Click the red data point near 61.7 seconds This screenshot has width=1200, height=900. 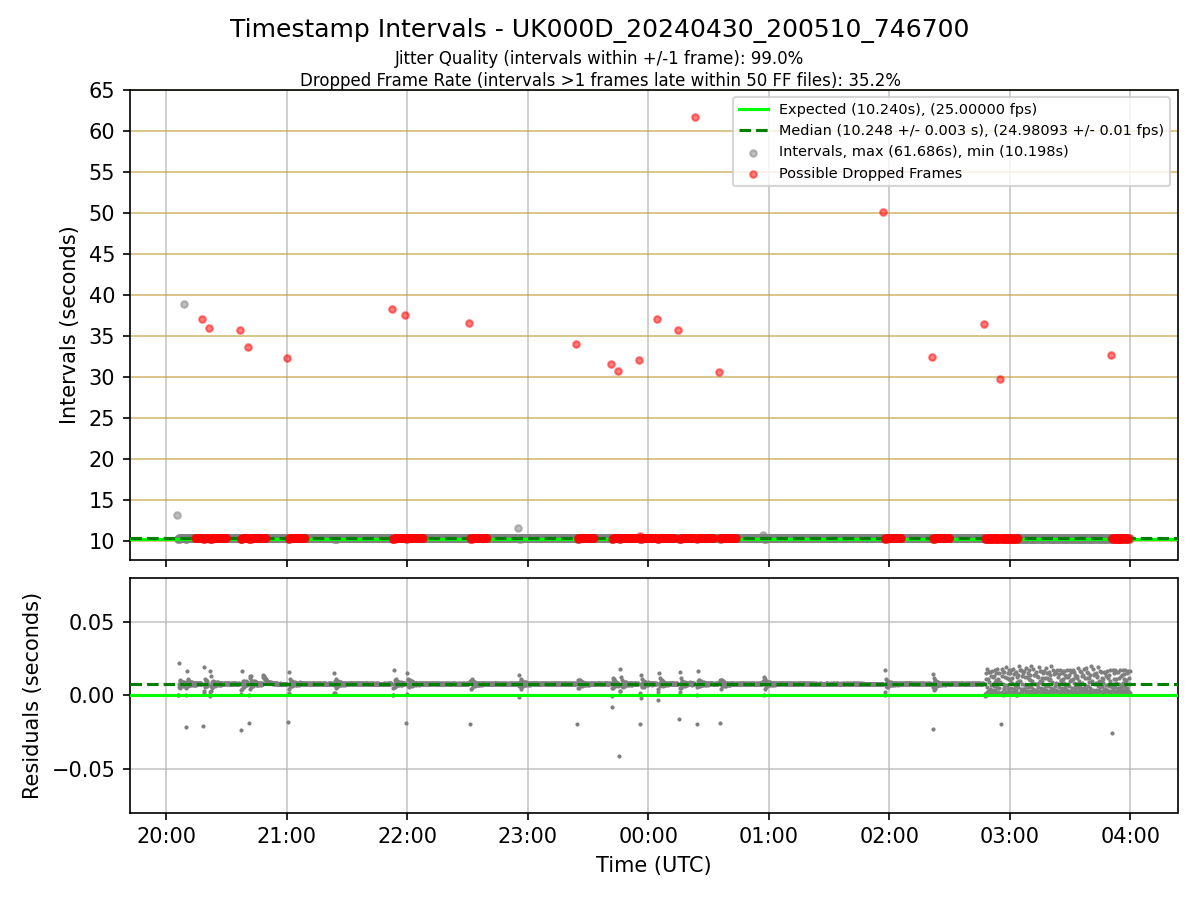pyautogui.click(x=695, y=117)
